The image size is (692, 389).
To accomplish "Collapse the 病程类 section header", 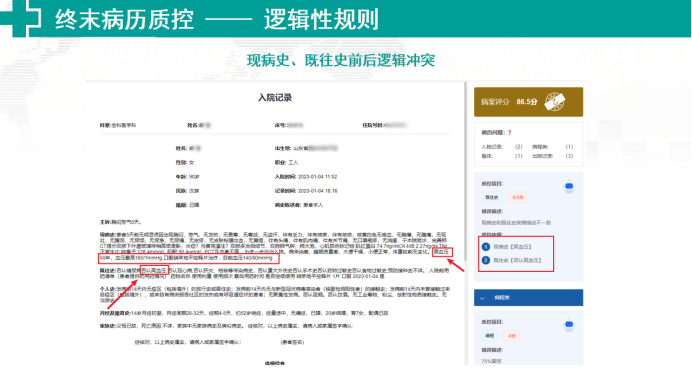I will [528, 298].
